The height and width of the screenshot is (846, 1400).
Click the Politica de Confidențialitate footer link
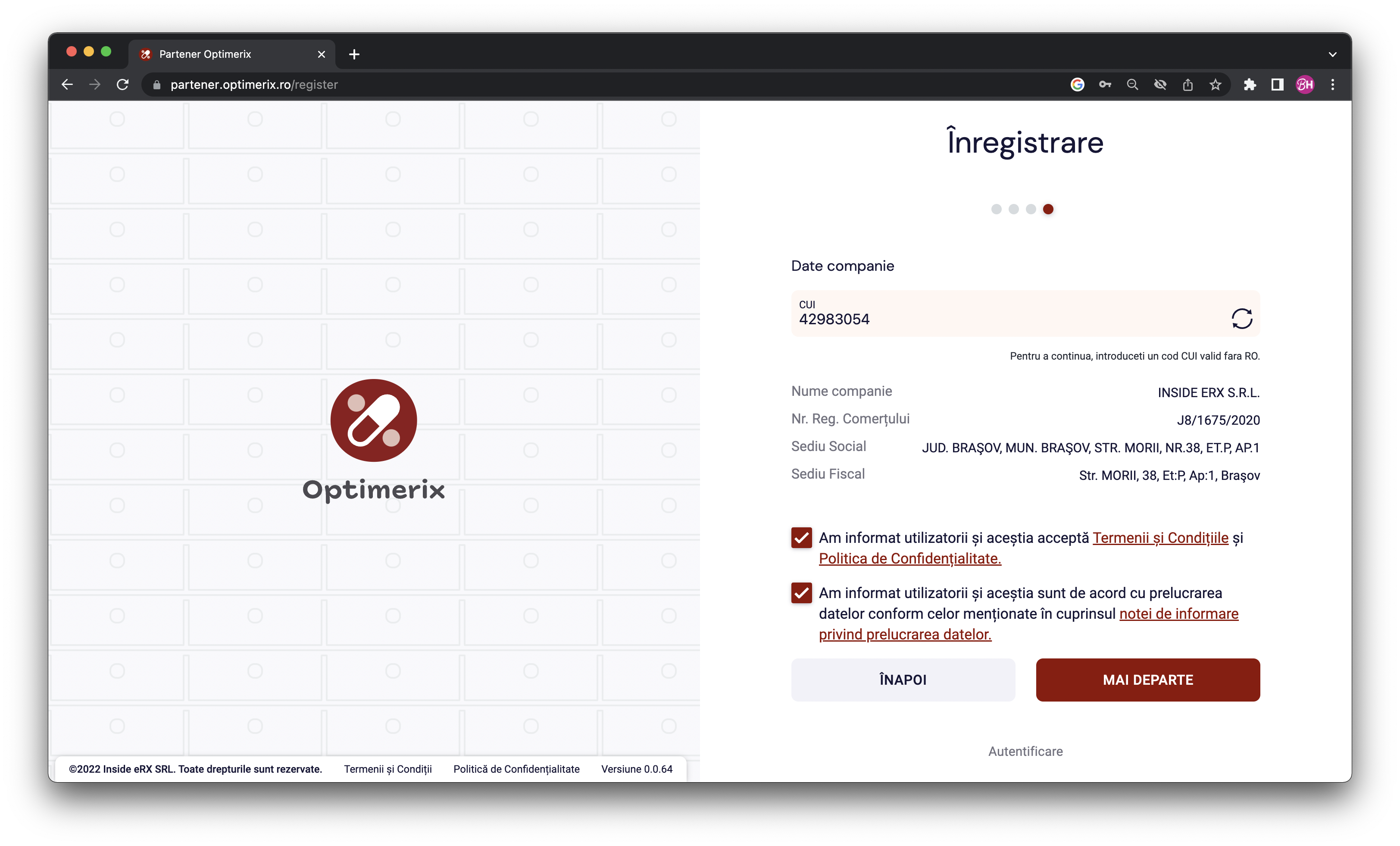tap(516, 769)
